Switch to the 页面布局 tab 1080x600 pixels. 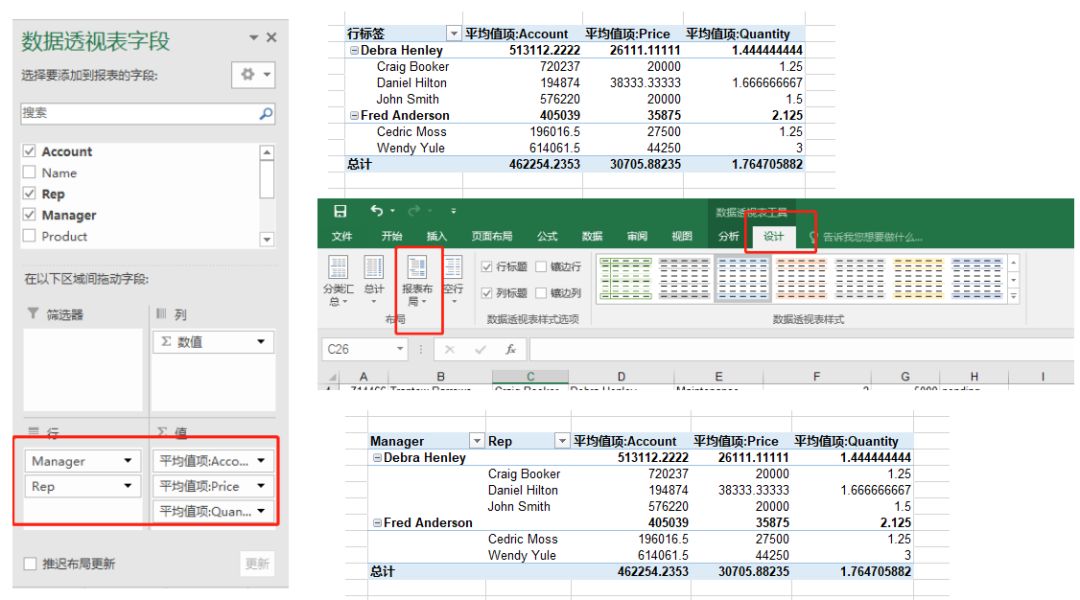[492, 236]
